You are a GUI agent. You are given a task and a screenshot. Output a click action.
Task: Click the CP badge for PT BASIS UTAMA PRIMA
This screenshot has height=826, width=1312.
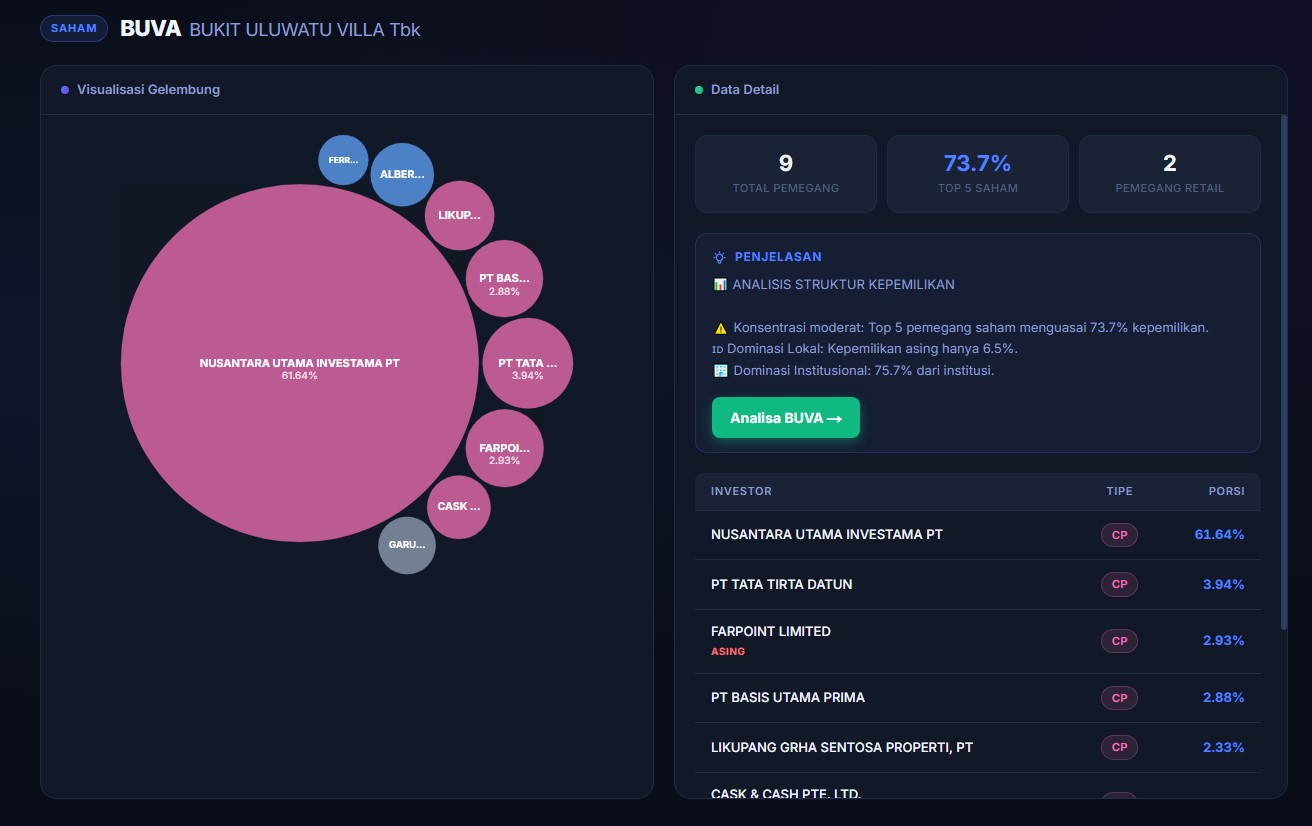coord(1119,698)
